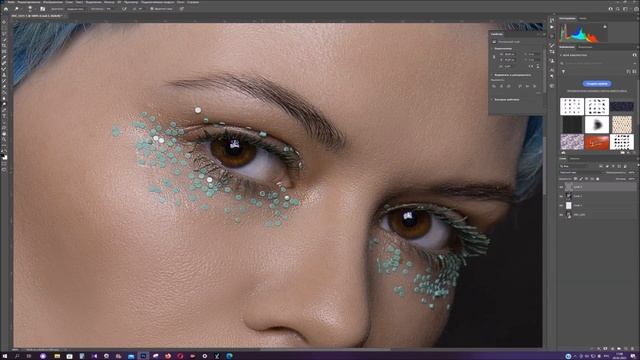Open the Image menu in menu bar
This screenshot has width=640, height=360.
tap(53, 2)
